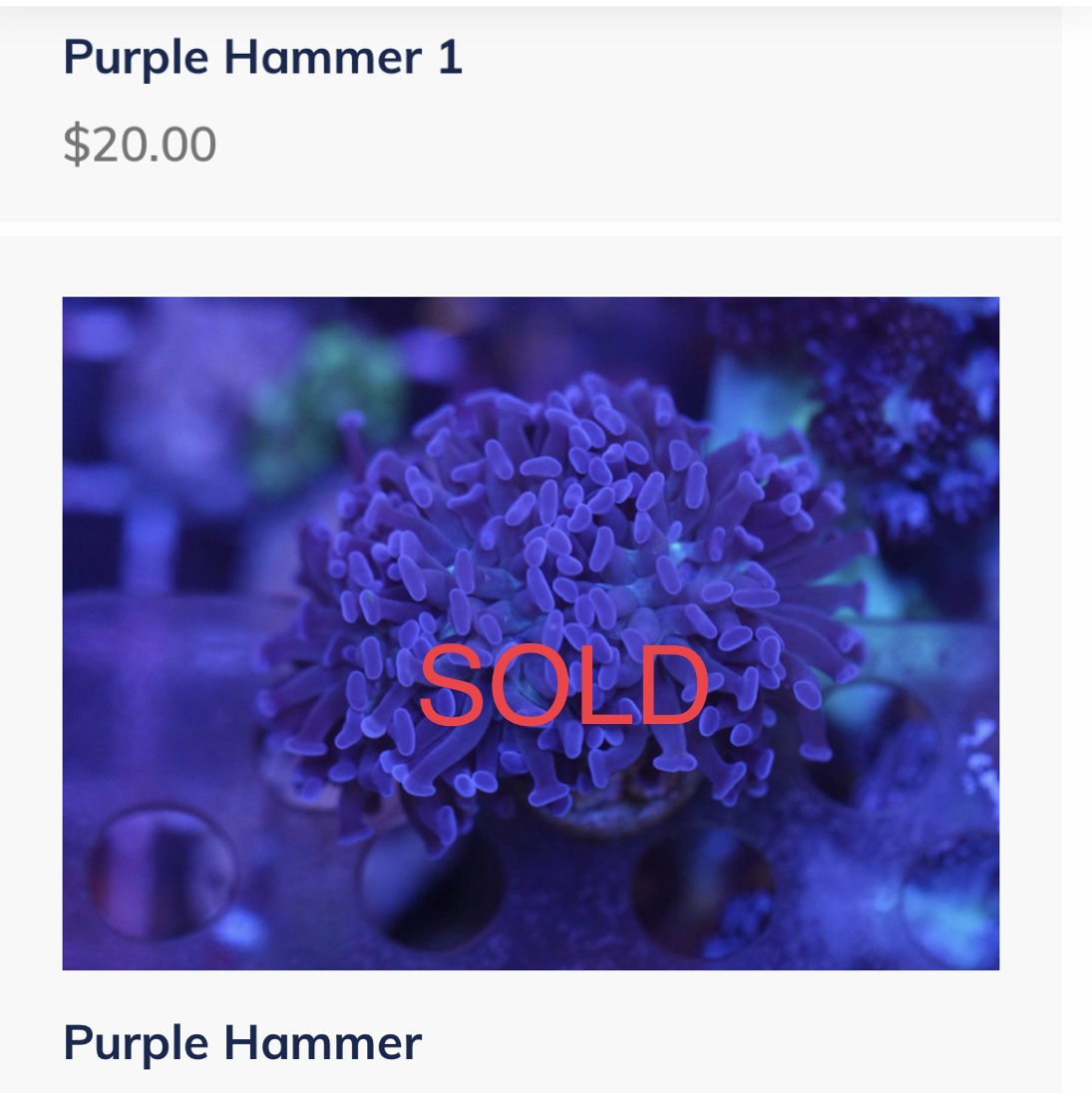
Task: Click the dark purple coral in the photo's top-right
Action: click(x=898, y=399)
